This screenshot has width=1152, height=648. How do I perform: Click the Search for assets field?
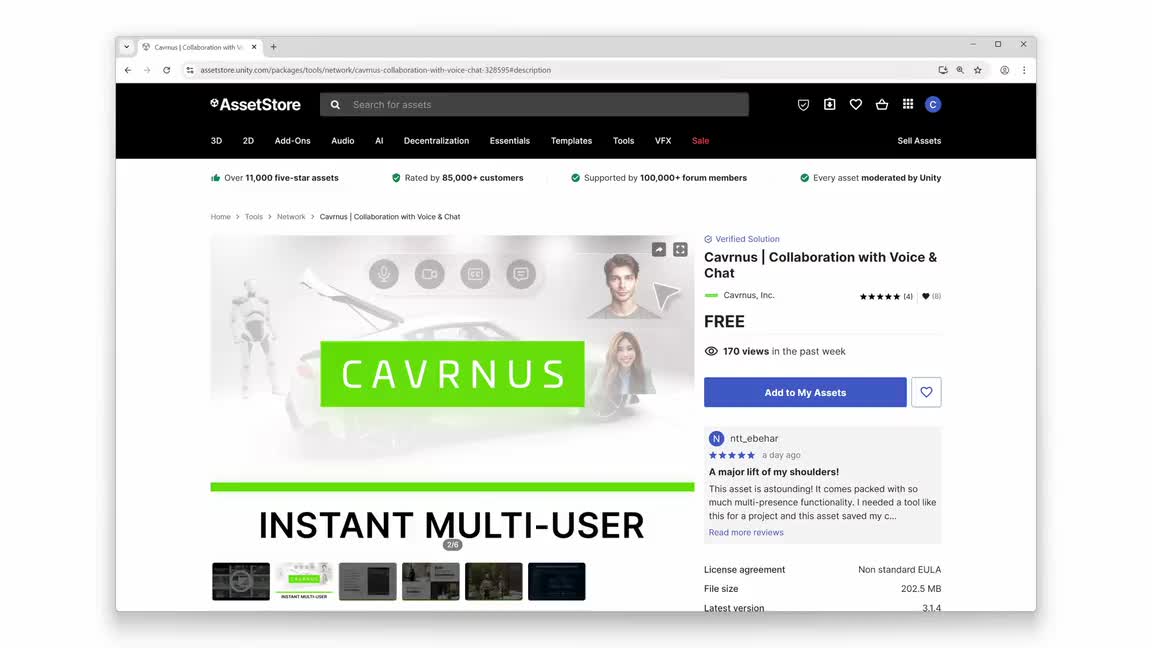tap(534, 104)
